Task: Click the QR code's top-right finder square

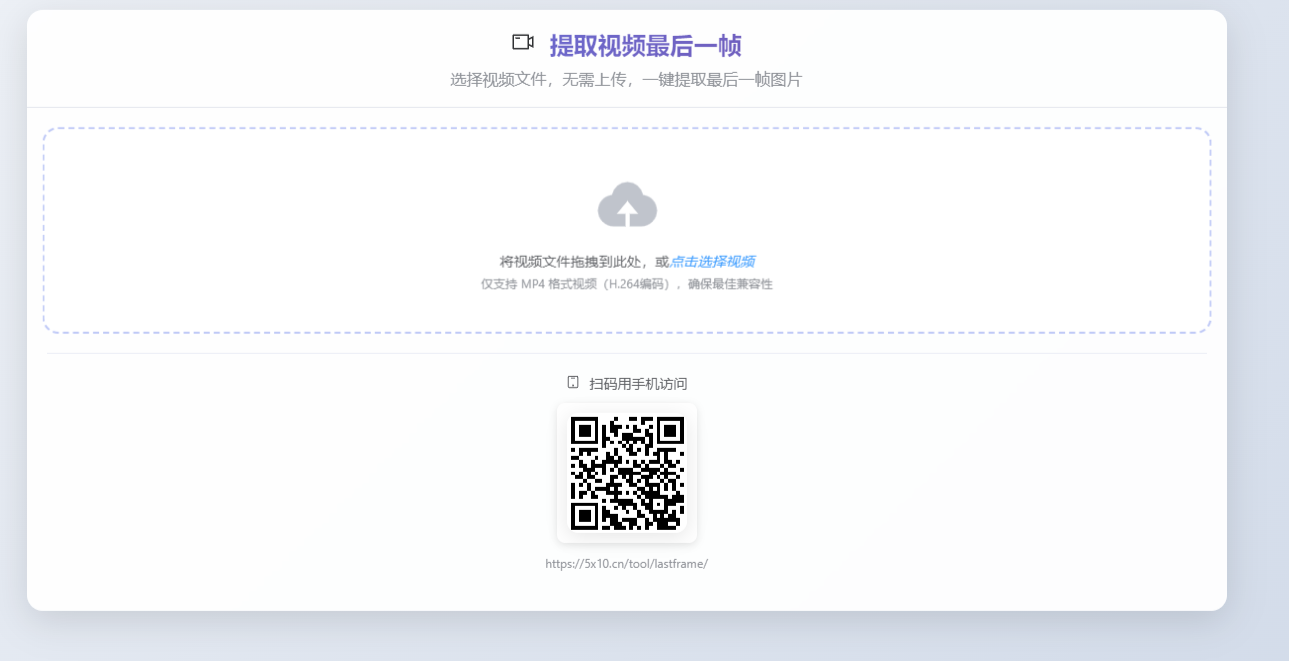Action: [x=670, y=430]
